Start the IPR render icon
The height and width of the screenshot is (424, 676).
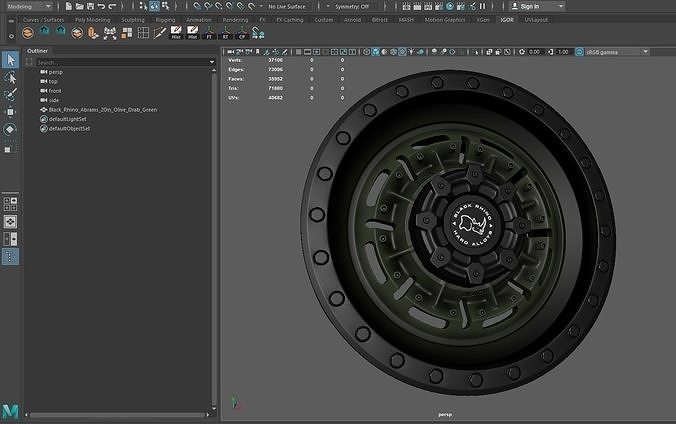click(428, 6)
